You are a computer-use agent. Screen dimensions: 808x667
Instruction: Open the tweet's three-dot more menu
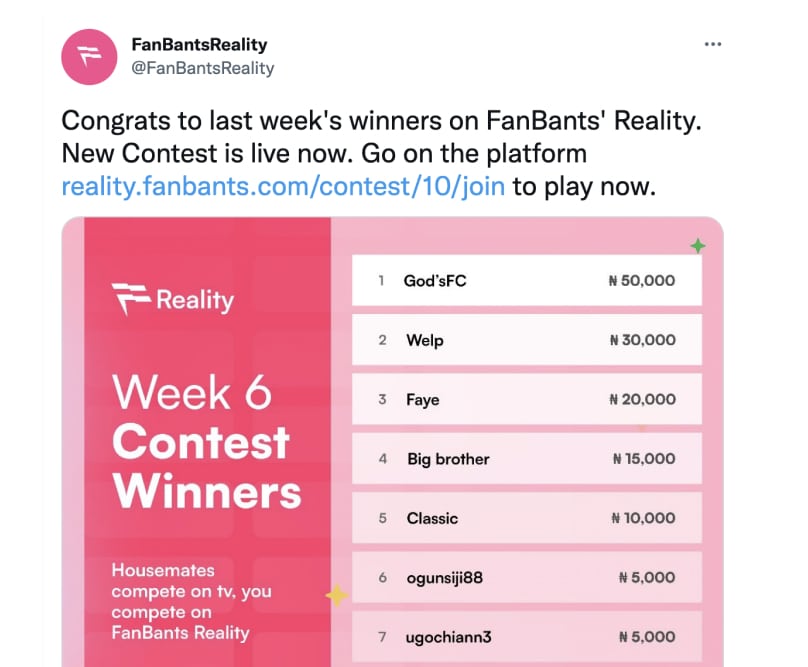[x=712, y=45]
